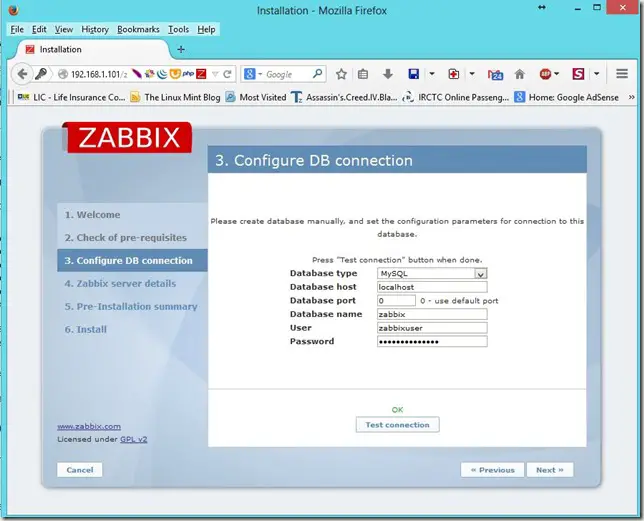The height and width of the screenshot is (521, 644).
Task: Click the key icon beside the address bar
Action: [41, 74]
